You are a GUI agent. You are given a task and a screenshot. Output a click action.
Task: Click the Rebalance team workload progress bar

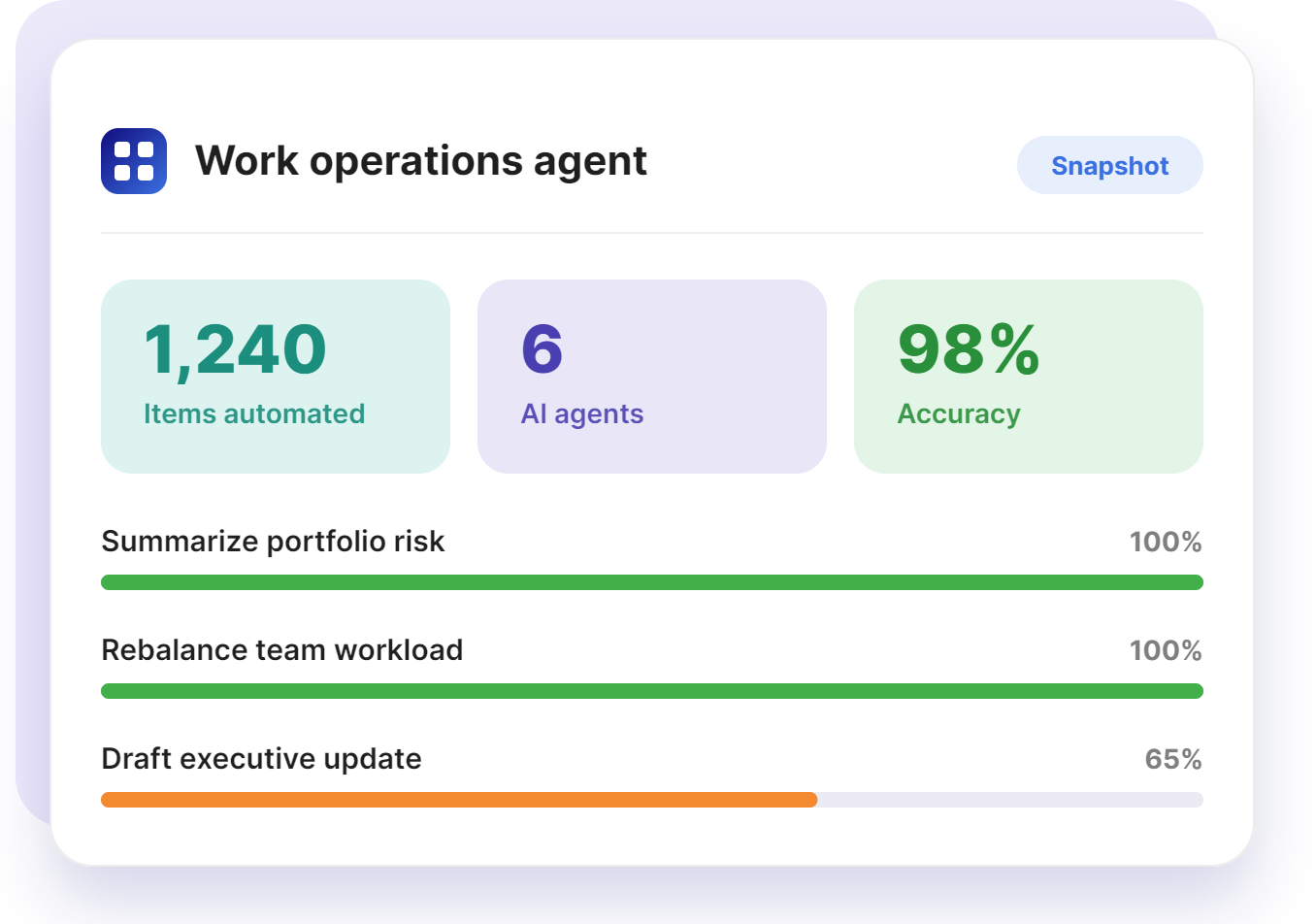(x=652, y=691)
